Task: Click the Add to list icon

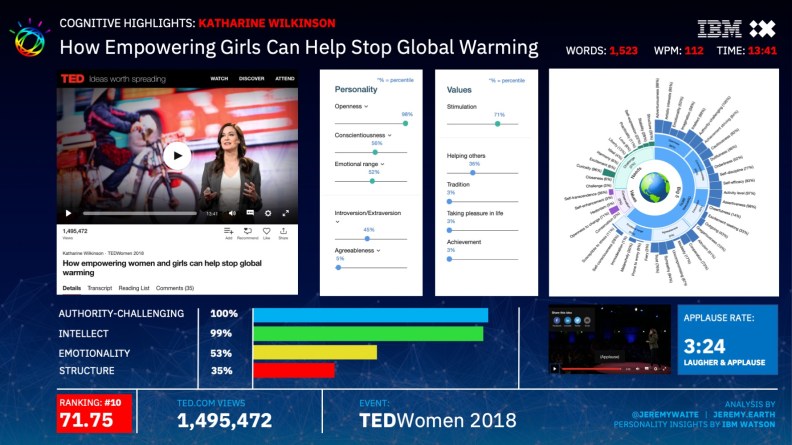Action: click(x=228, y=231)
